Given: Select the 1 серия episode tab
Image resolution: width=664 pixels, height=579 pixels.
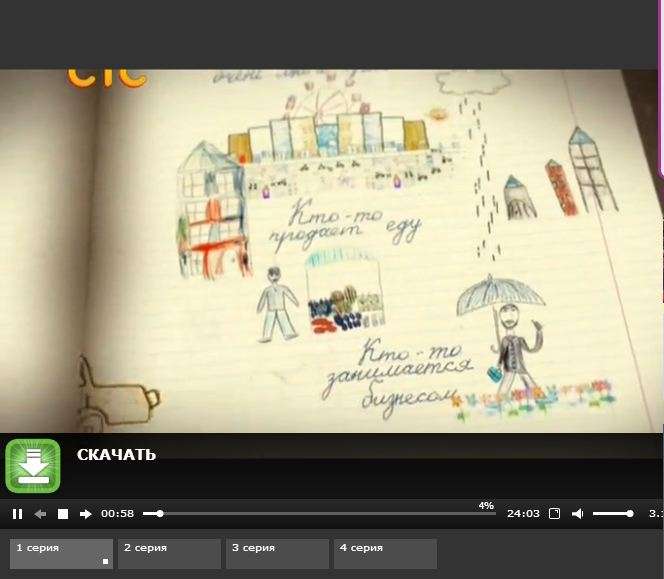Looking at the screenshot, I should [x=61, y=553].
